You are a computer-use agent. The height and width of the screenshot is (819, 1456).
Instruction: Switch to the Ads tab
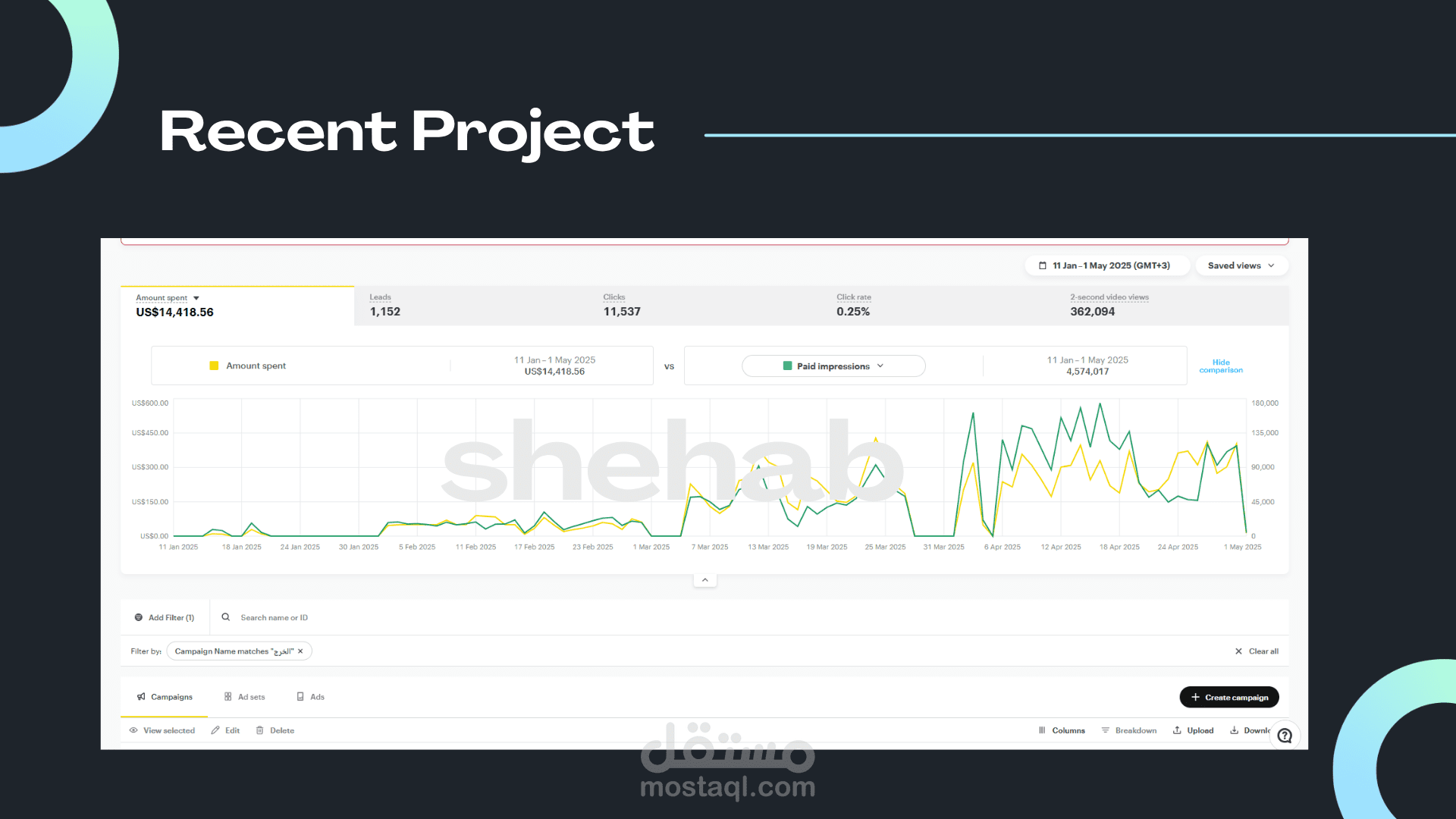click(x=310, y=697)
